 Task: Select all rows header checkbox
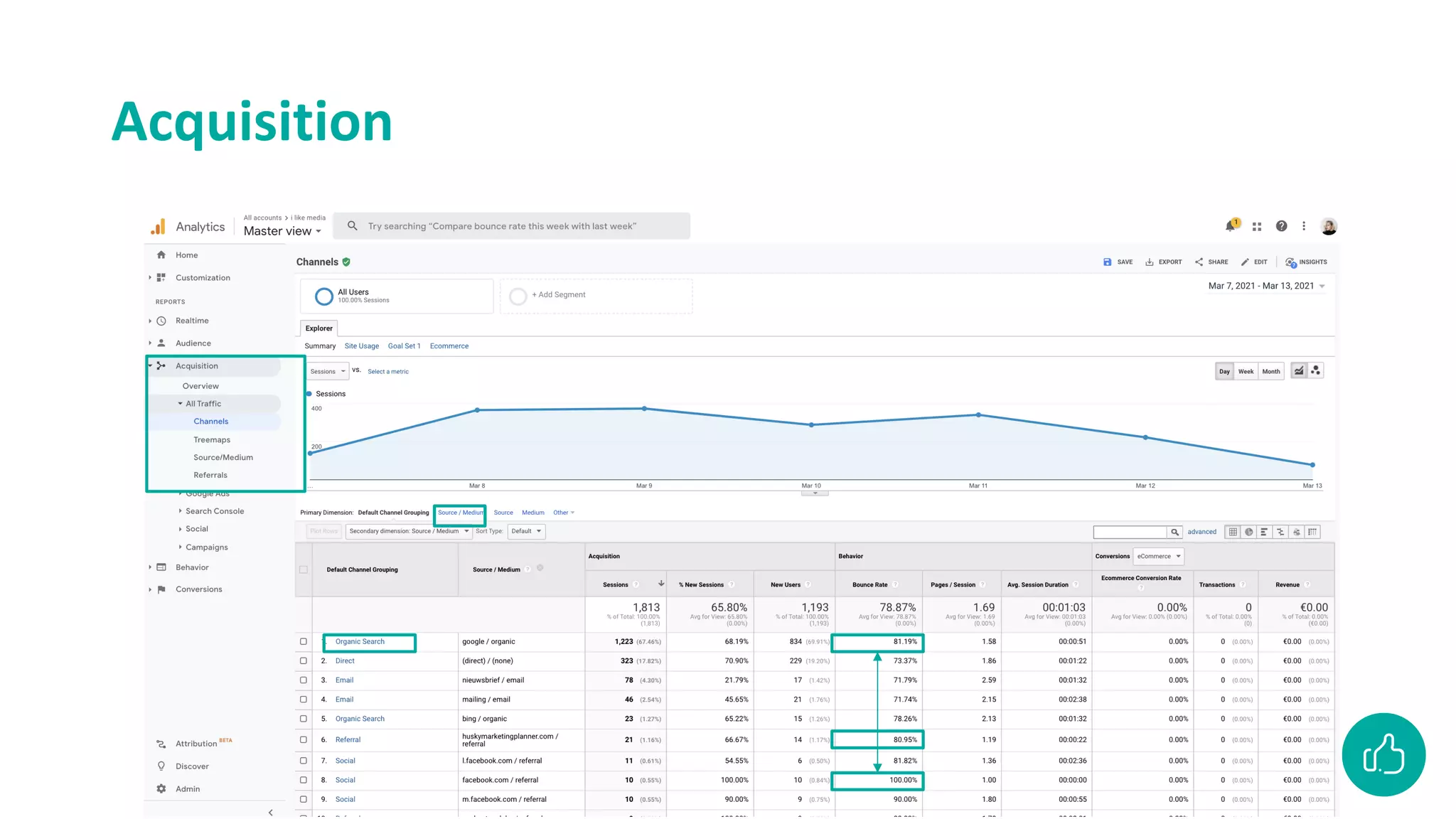pos(304,569)
